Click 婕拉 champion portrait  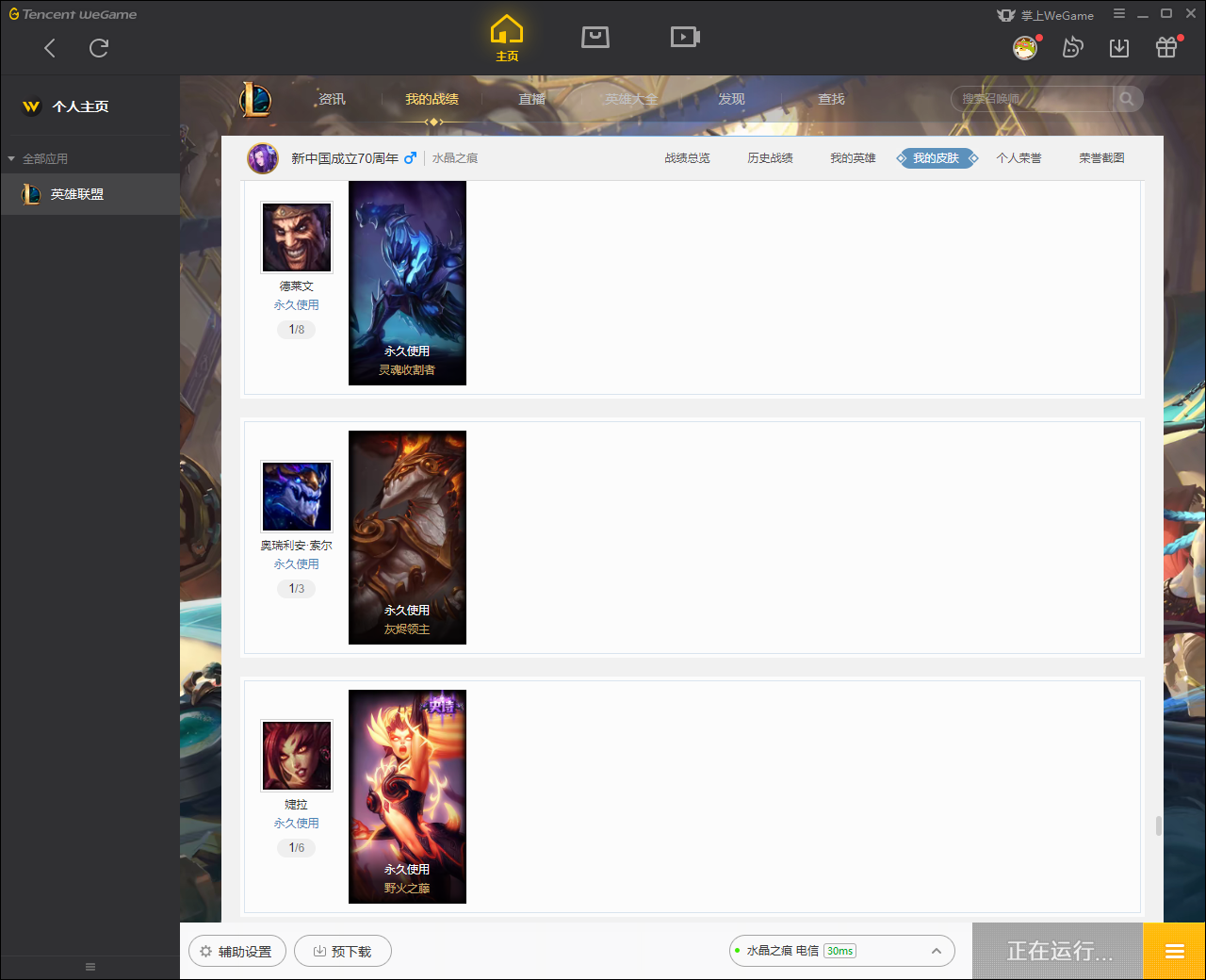(297, 756)
